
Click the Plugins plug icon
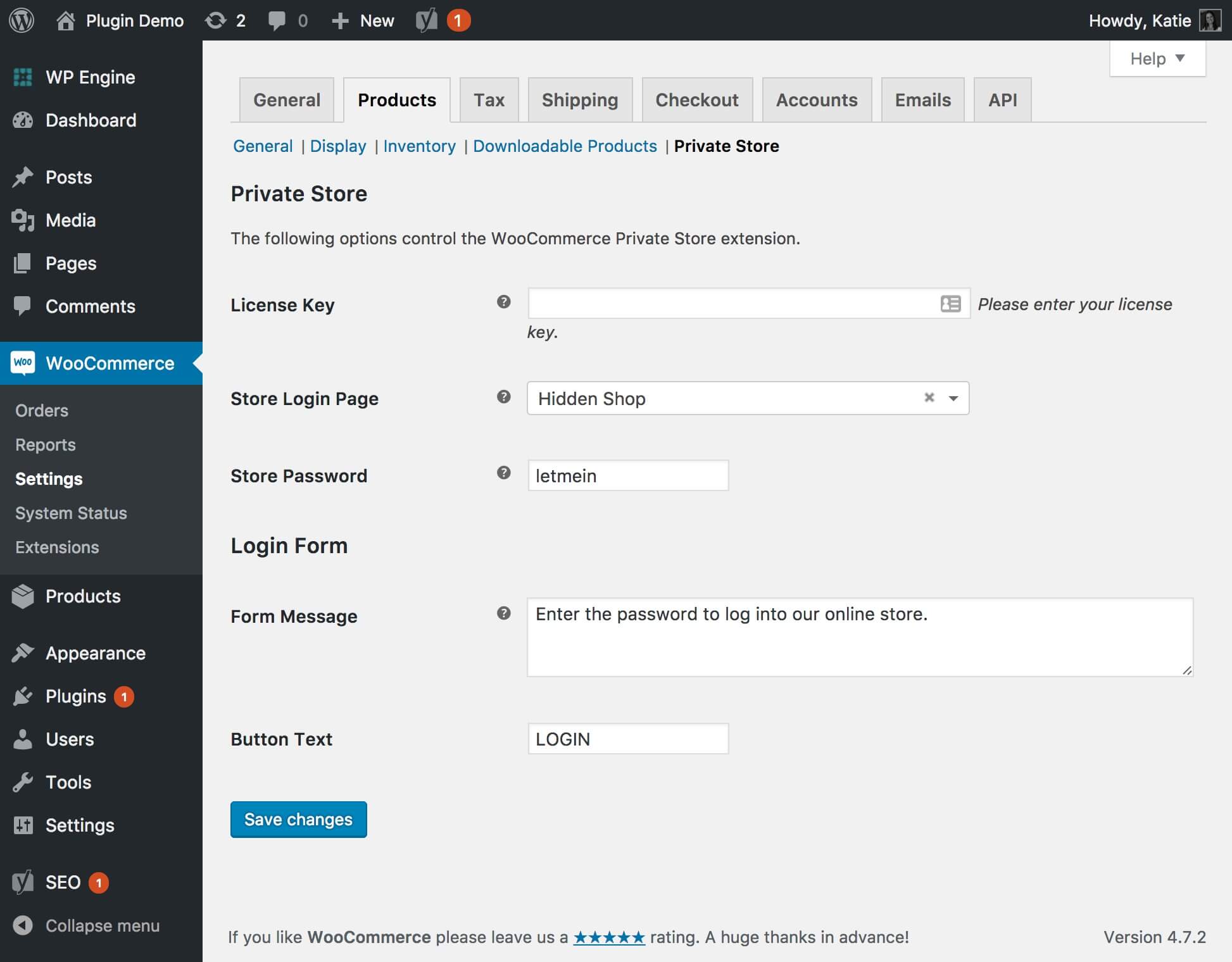point(23,696)
